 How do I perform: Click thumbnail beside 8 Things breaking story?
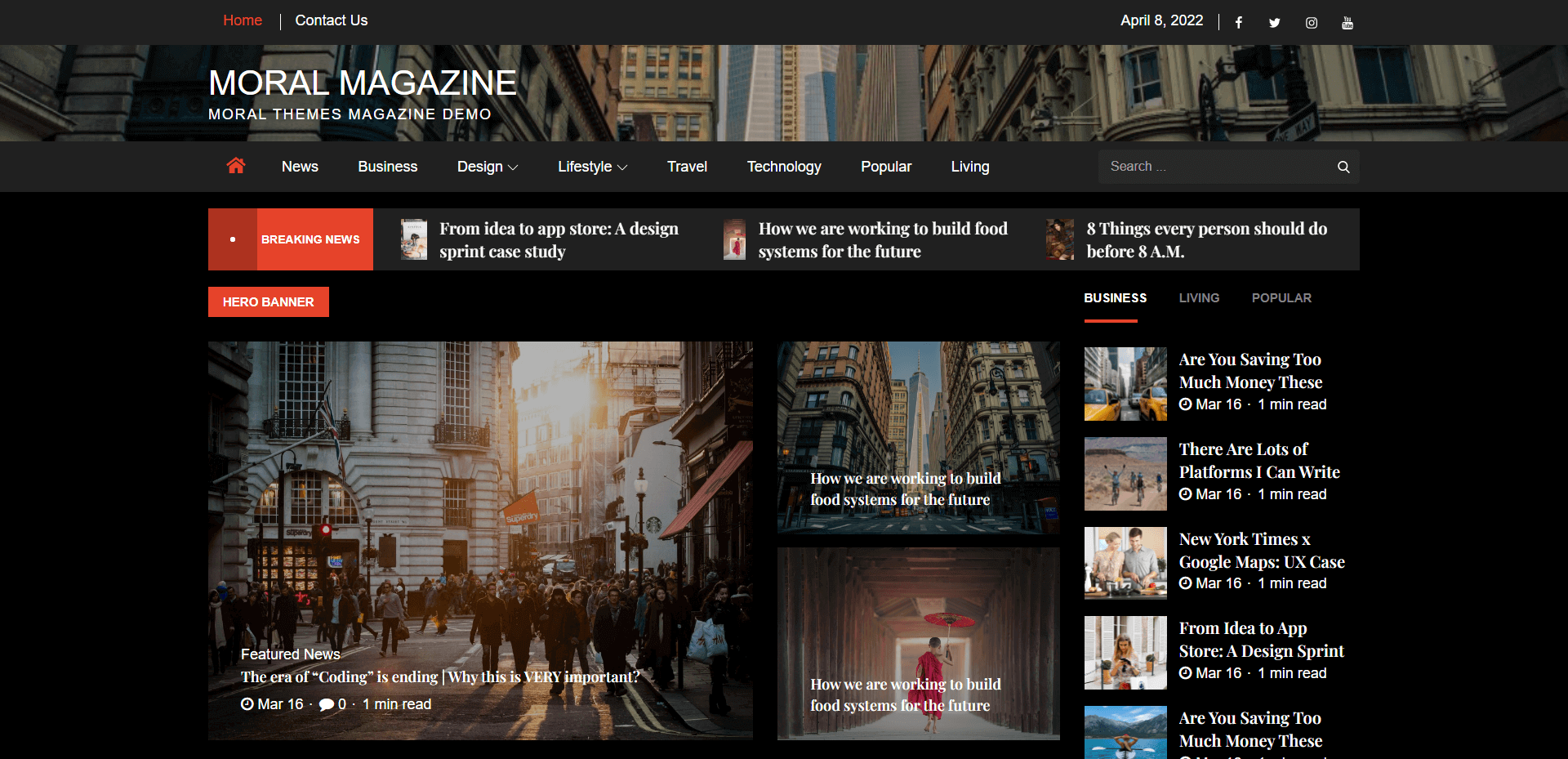pos(1060,239)
